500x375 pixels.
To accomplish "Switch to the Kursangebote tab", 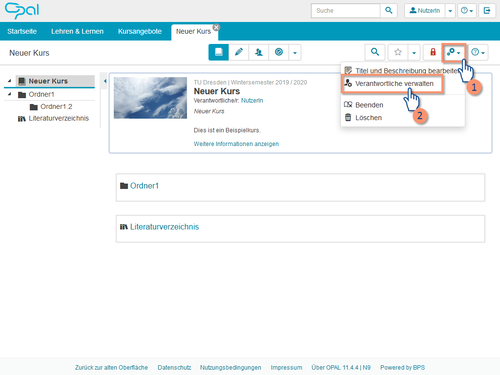I will point(140,31).
